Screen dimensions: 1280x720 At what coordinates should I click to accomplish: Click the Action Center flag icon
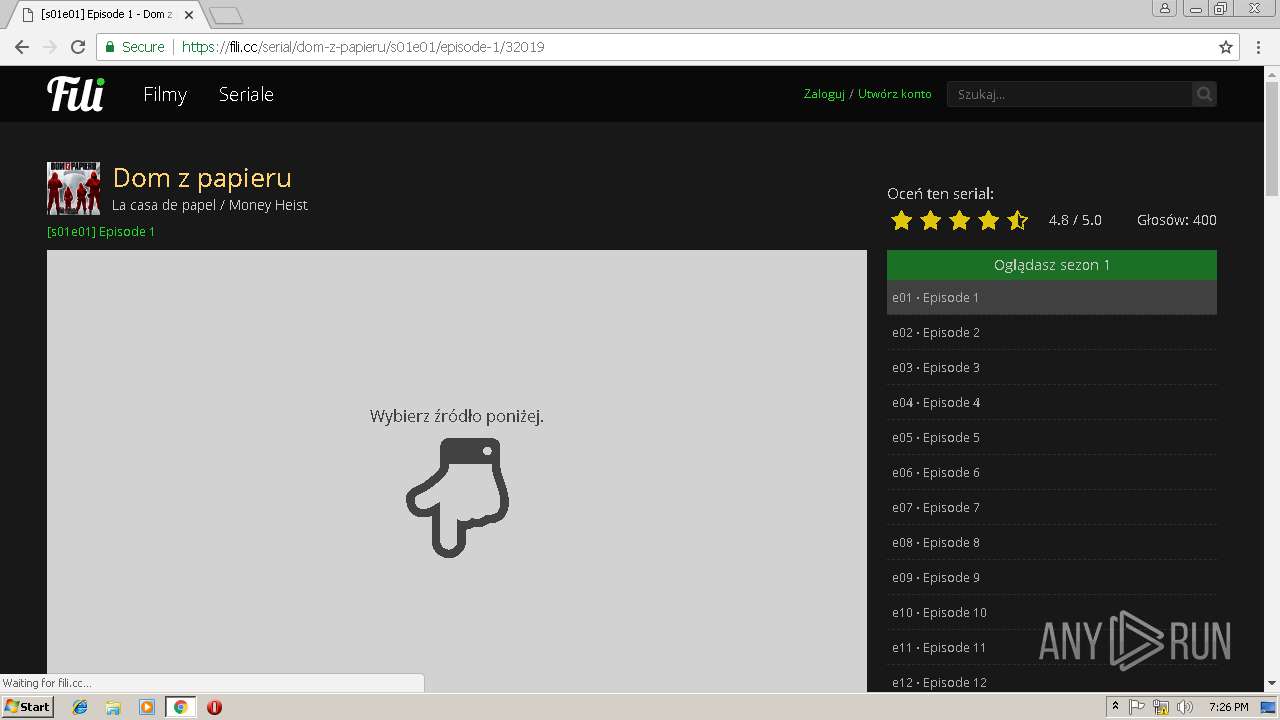[1137, 707]
